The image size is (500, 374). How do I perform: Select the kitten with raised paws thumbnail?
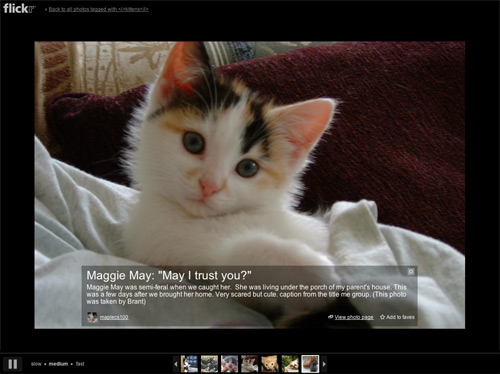coord(250,364)
